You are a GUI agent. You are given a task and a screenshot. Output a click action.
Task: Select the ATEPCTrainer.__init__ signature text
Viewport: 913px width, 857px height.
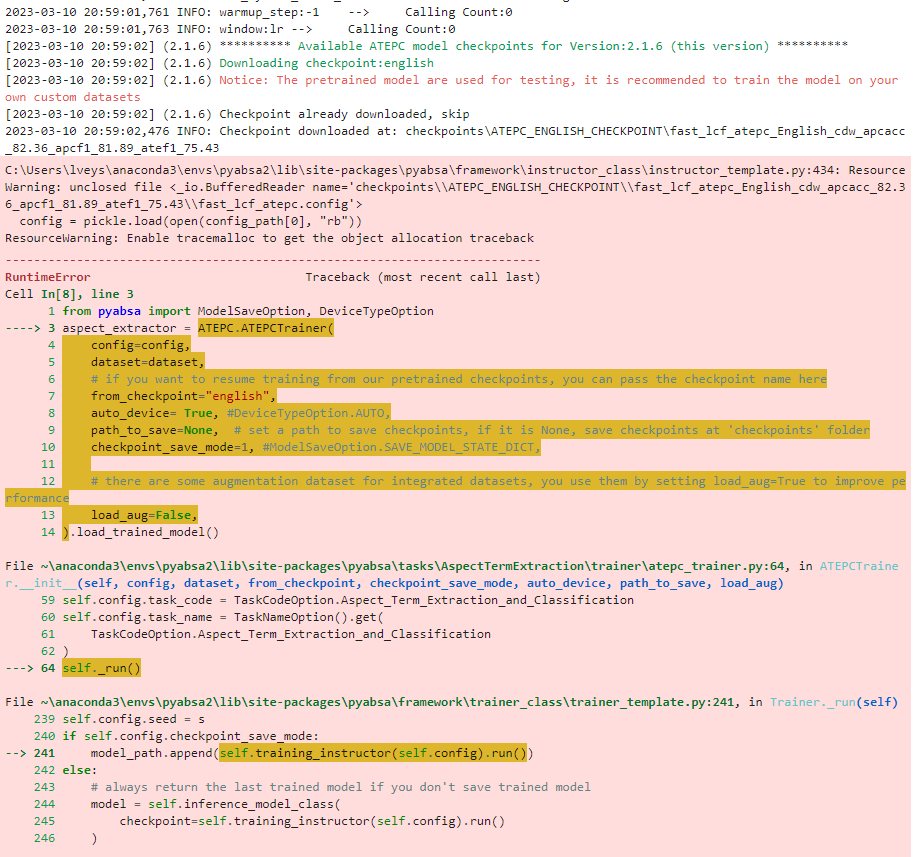pyautogui.click(x=400, y=582)
